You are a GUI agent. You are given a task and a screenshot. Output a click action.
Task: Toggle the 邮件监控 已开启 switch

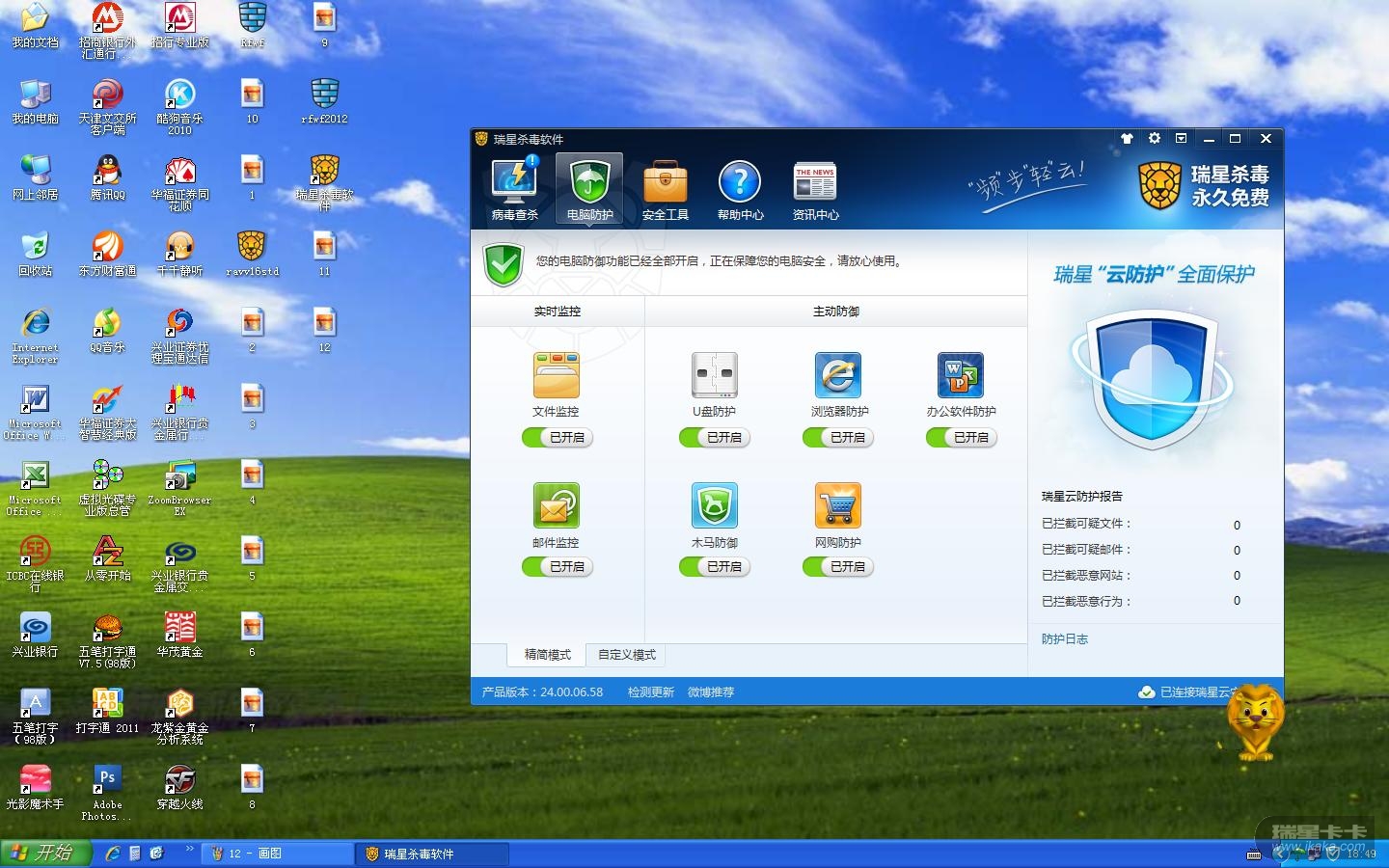558,567
